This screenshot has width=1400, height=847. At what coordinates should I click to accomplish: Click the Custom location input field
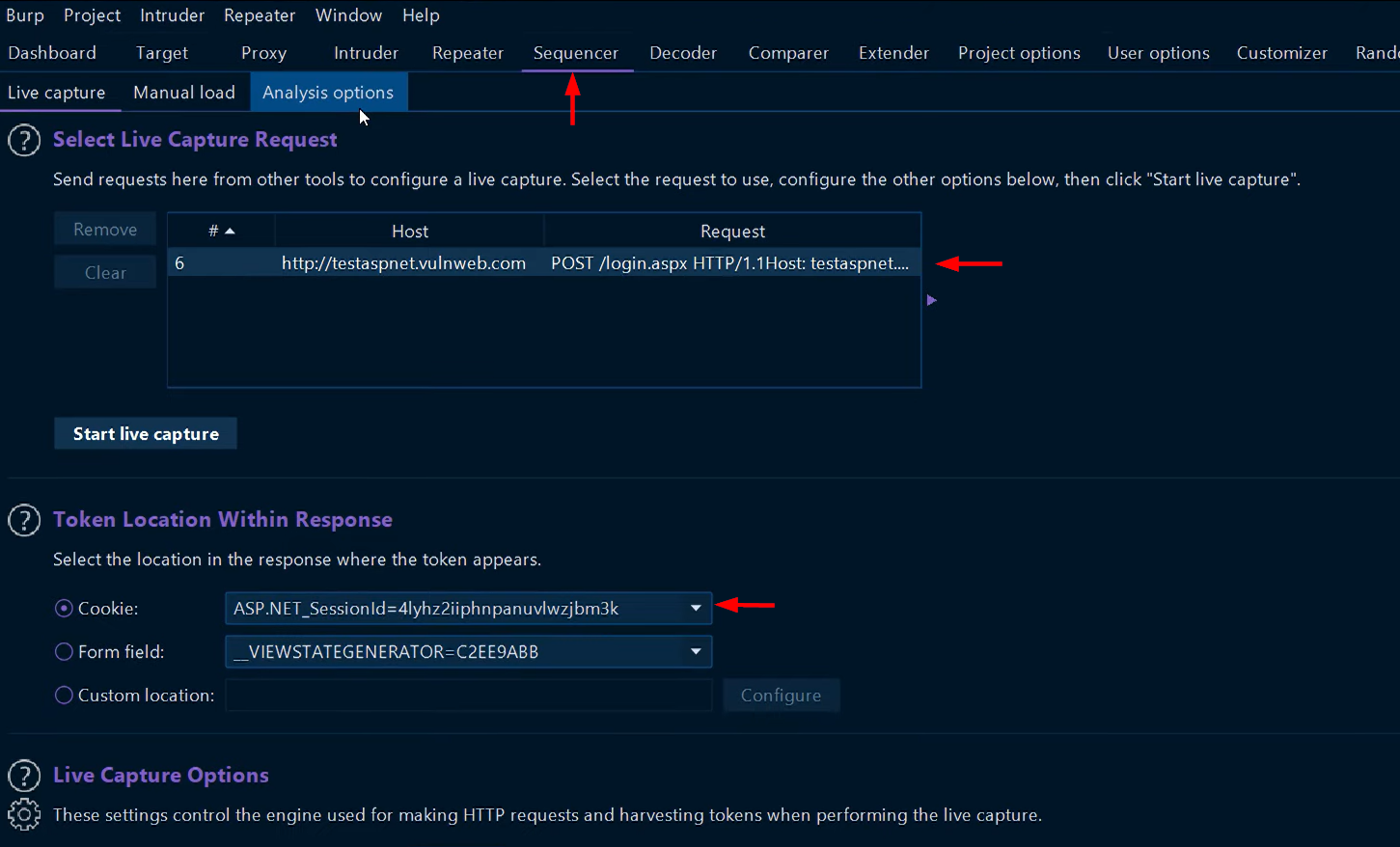pyautogui.click(x=468, y=695)
